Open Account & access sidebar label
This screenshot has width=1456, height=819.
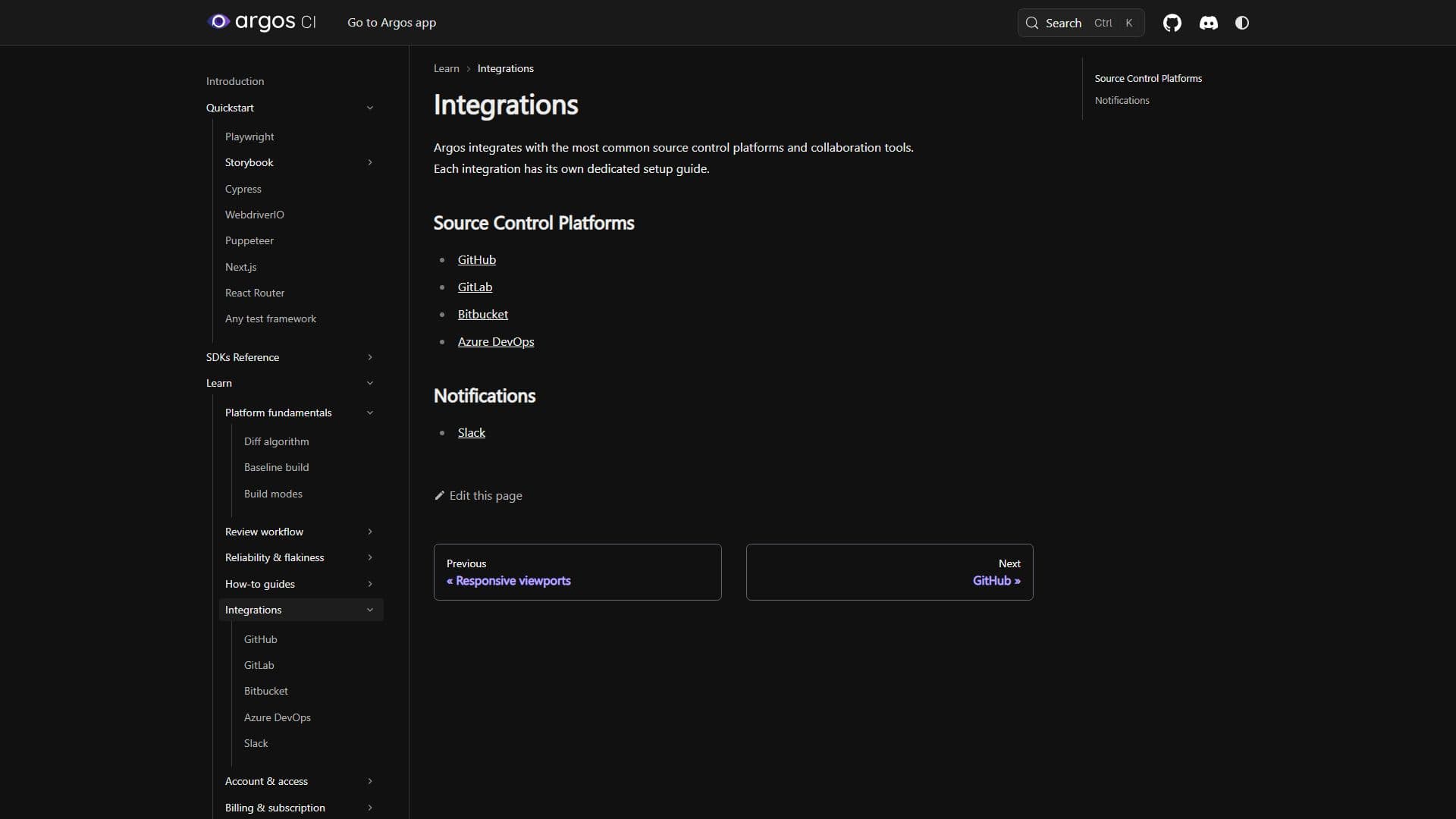pyautogui.click(x=266, y=781)
